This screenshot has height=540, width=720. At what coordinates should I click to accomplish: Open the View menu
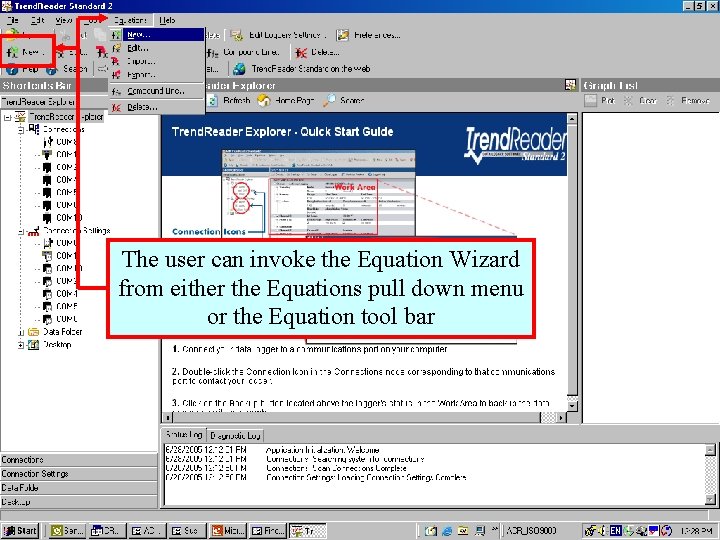63,20
